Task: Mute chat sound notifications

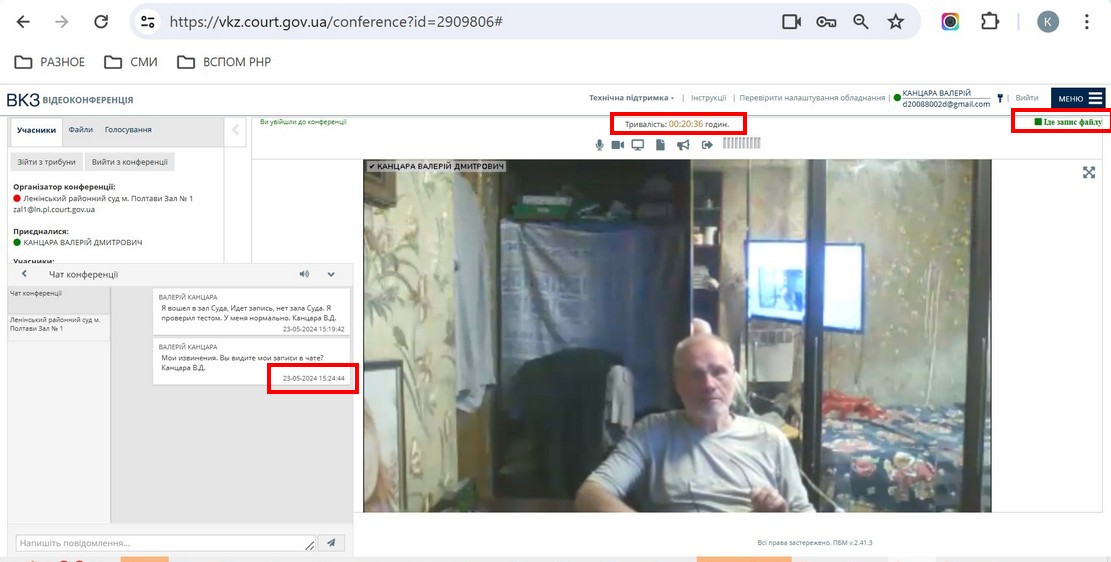Action: [x=304, y=274]
